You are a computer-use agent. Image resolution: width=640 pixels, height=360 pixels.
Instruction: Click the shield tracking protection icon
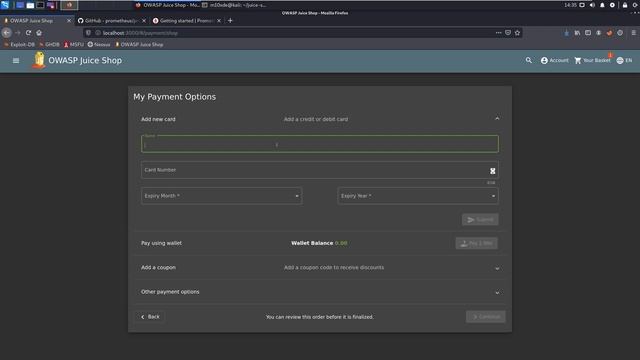[89, 33]
